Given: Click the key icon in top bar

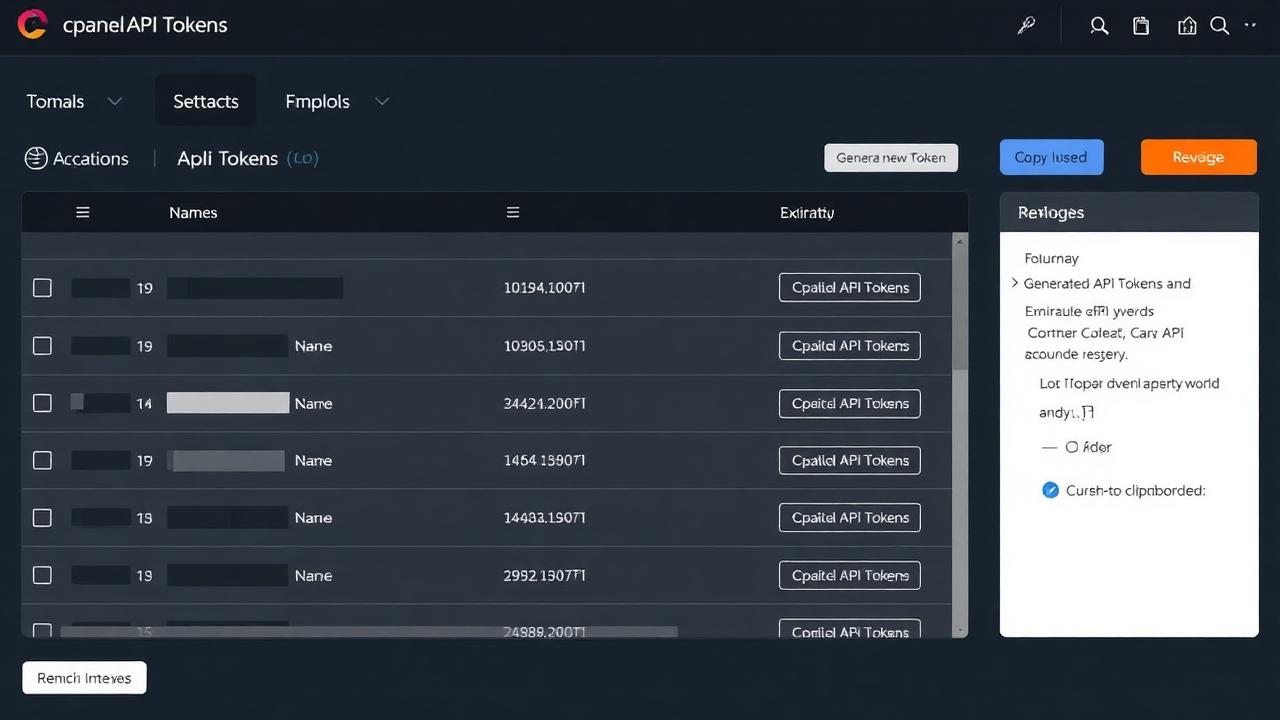Looking at the screenshot, I should pyautogui.click(x=1026, y=26).
